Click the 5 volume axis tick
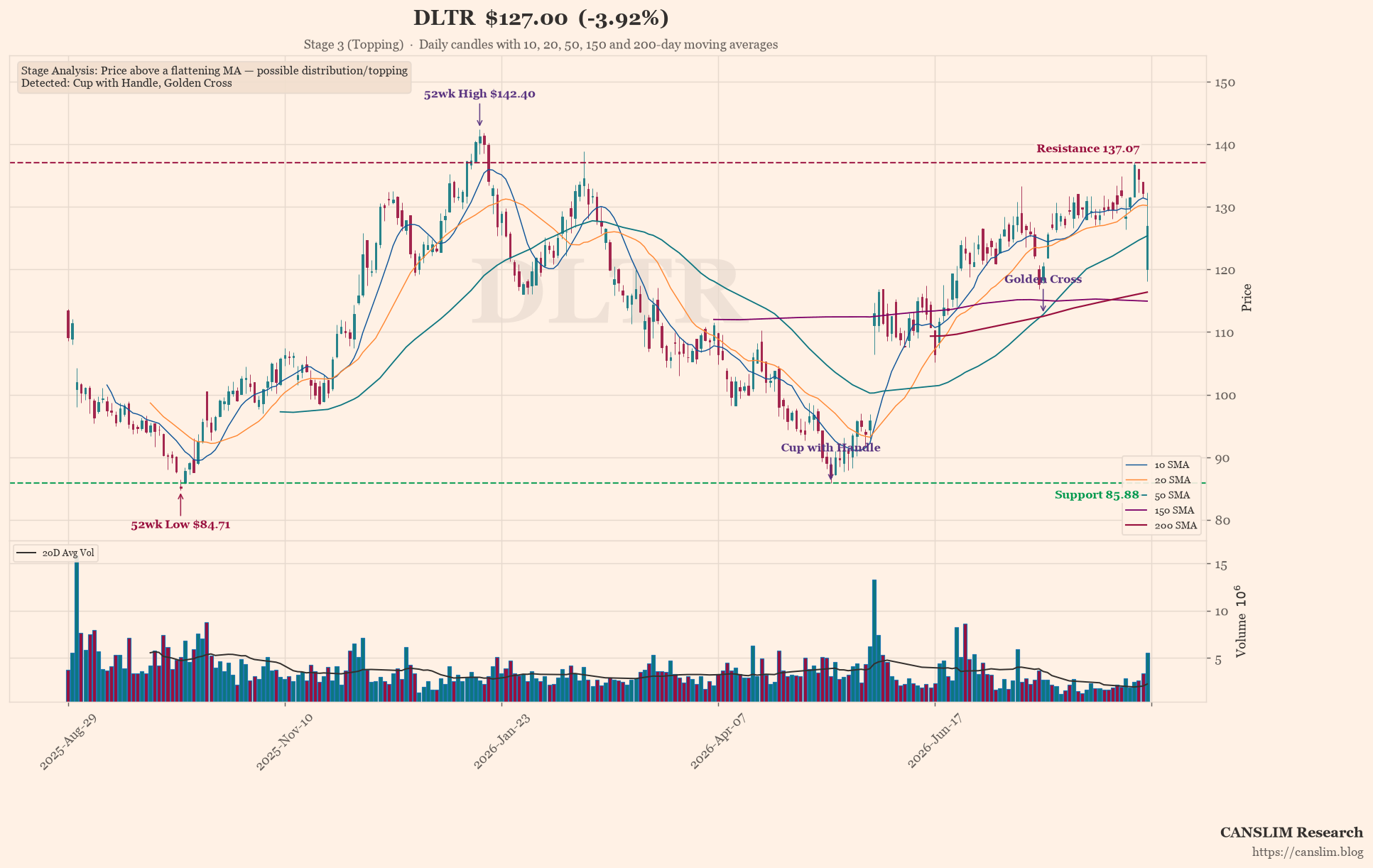Image resolution: width=1373 pixels, height=868 pixels. (x=1218, y=659)
